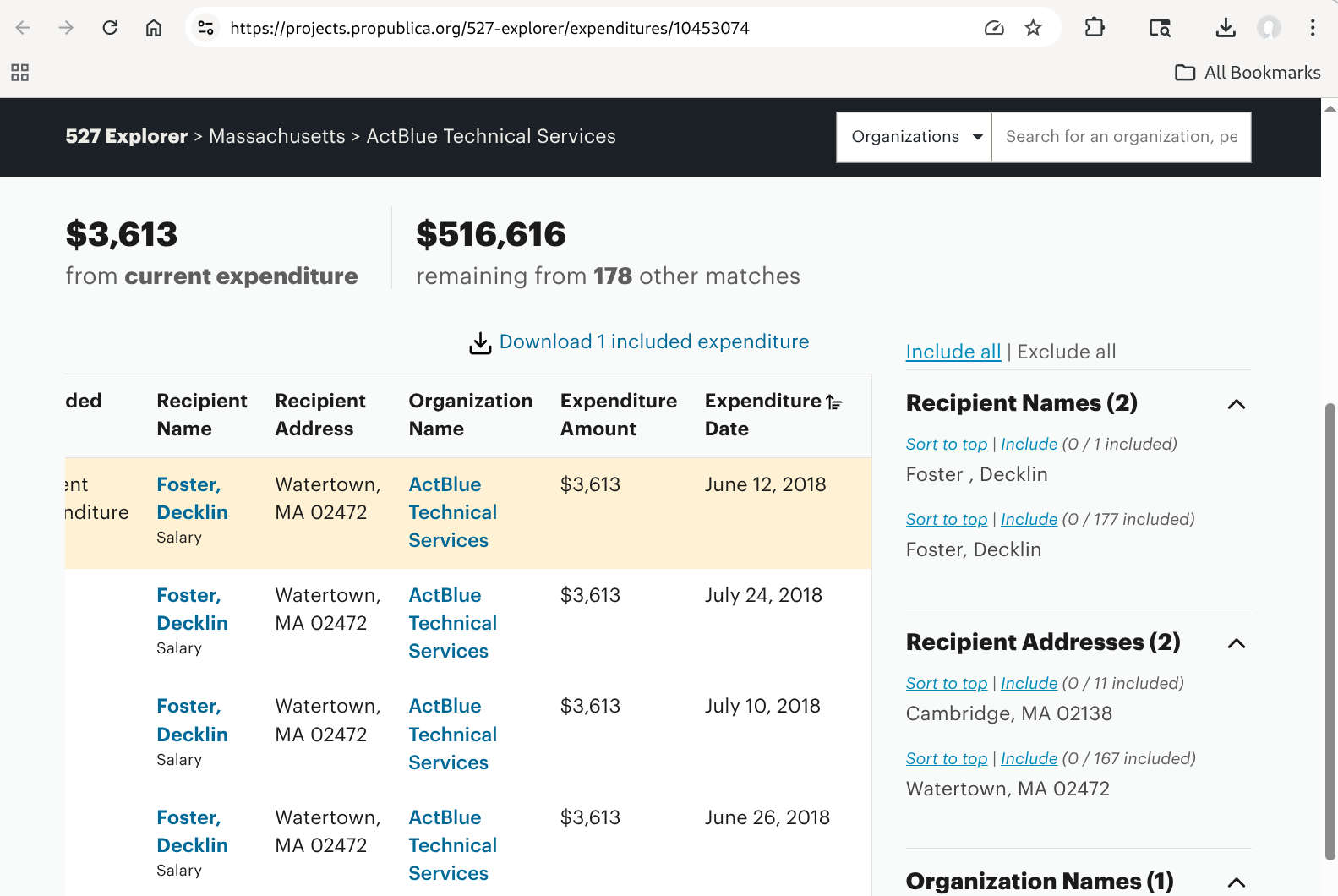This screenshot has height=896, width=1338.
Task: Include the Watertown, MA 02472 address
Action: (x=1029, y=758)
